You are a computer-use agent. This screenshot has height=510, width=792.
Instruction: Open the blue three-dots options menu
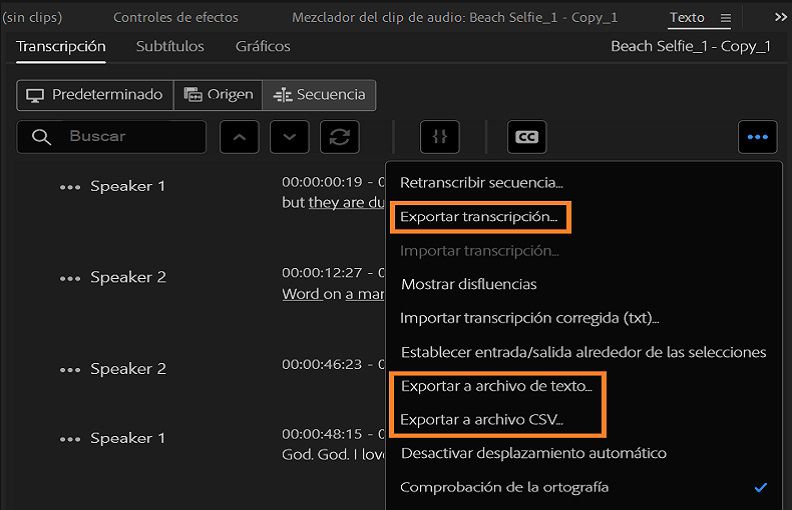757,137
